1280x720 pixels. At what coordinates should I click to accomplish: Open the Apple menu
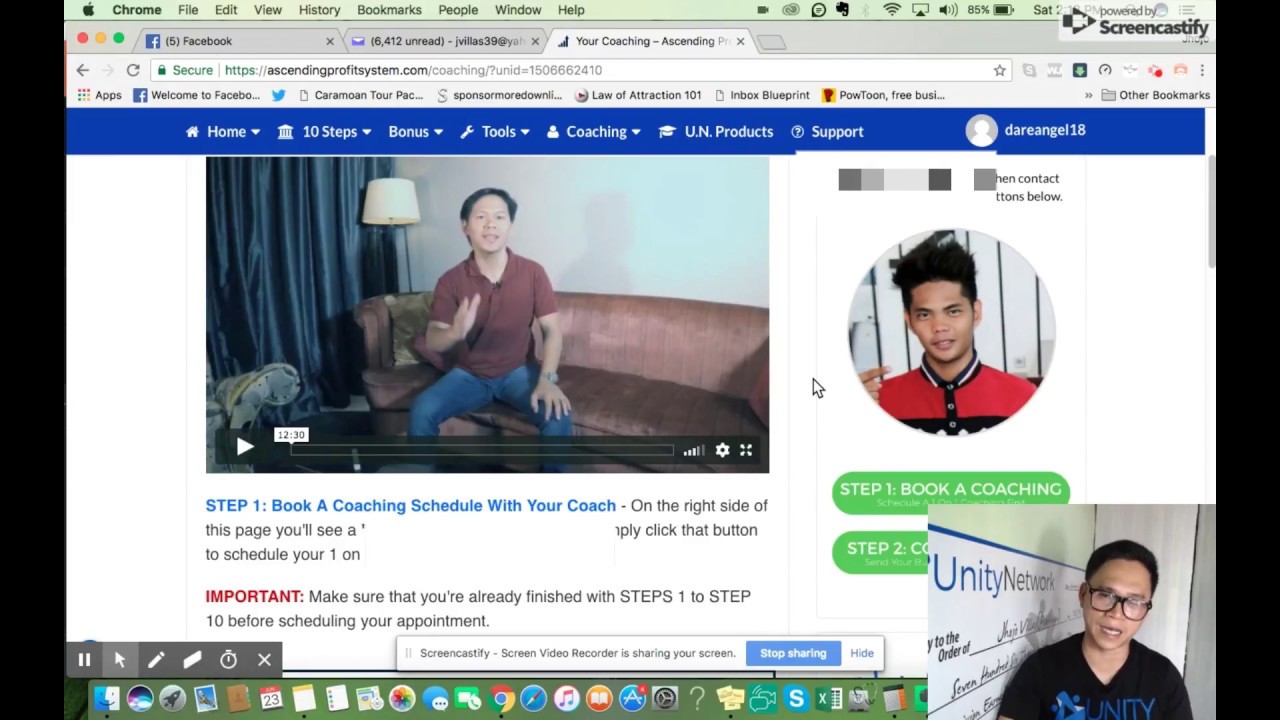coord(88,10)
